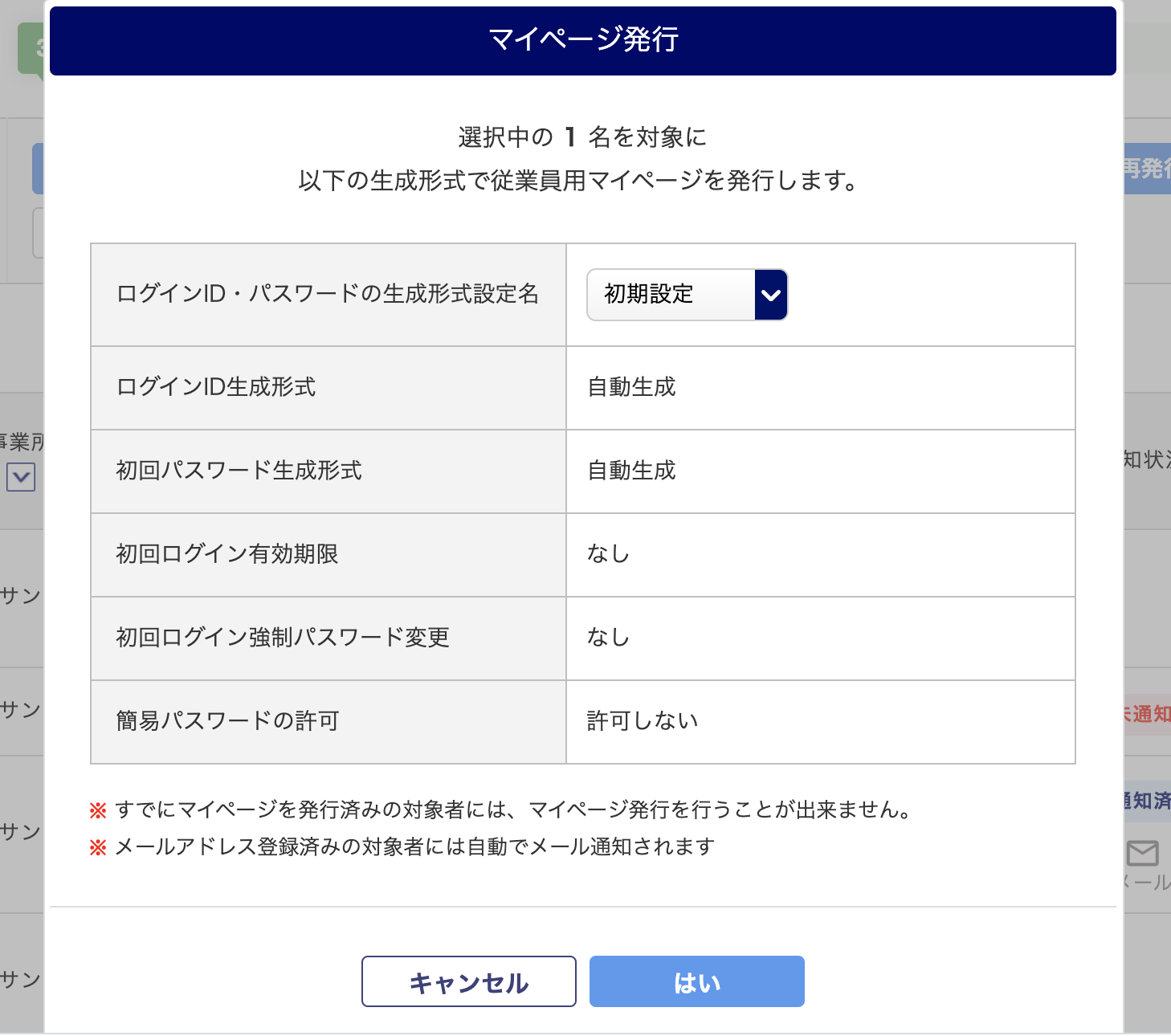Click the 初回ログイン強制パスワード変更 label cell
This screenshot has width=1171, height=1036.
coord(328,638)
